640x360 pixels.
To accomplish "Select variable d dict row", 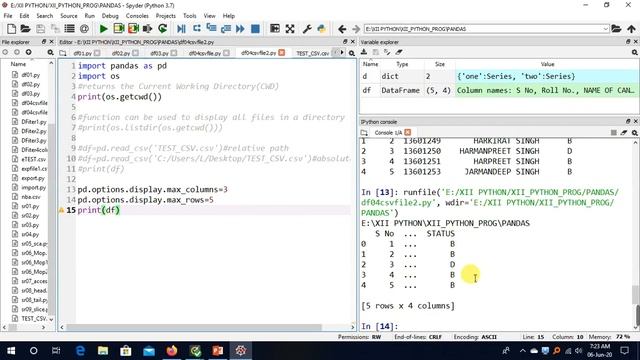I will (x=499, y=76).
